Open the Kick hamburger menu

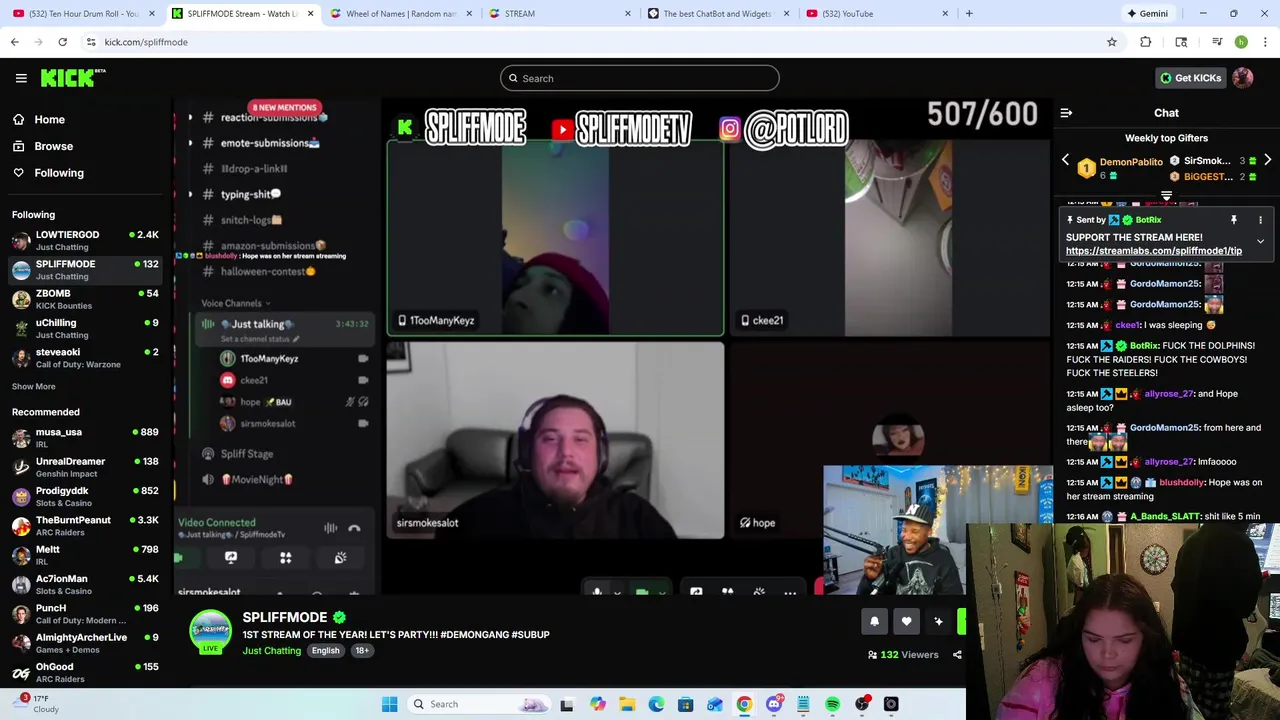21,78
